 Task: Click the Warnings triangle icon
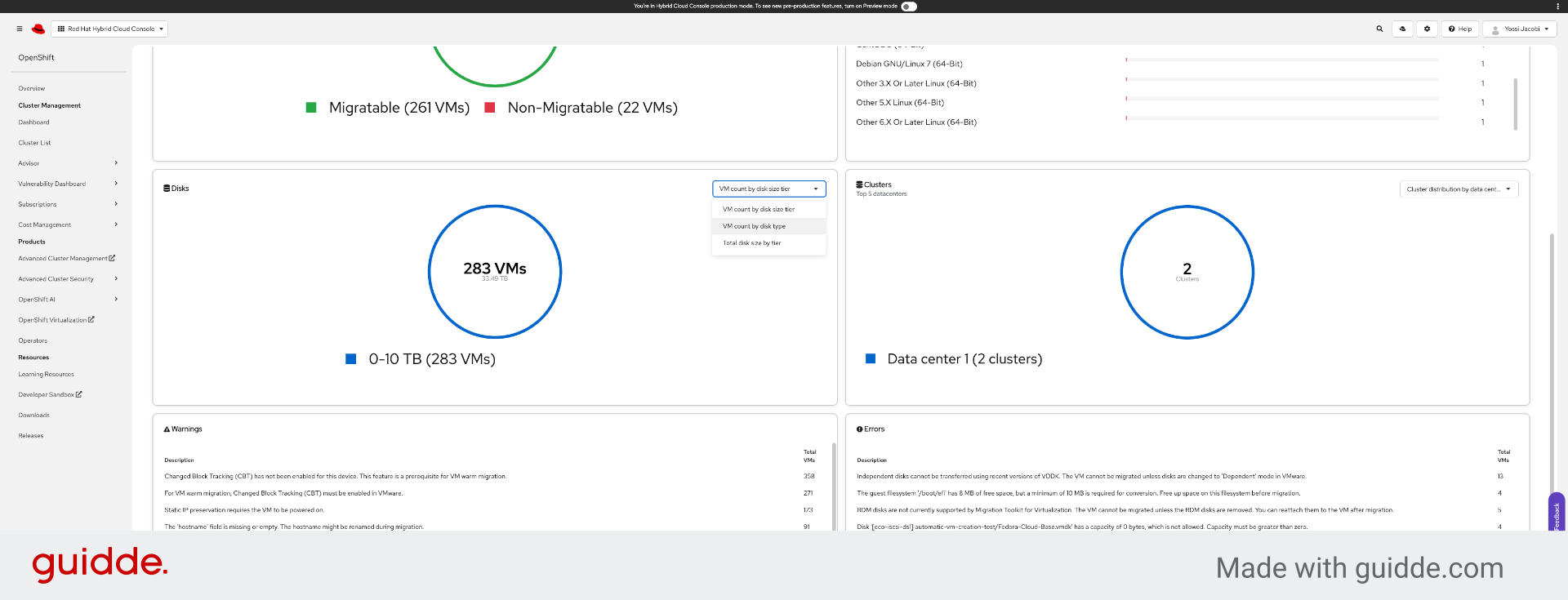tap(167, 429)
